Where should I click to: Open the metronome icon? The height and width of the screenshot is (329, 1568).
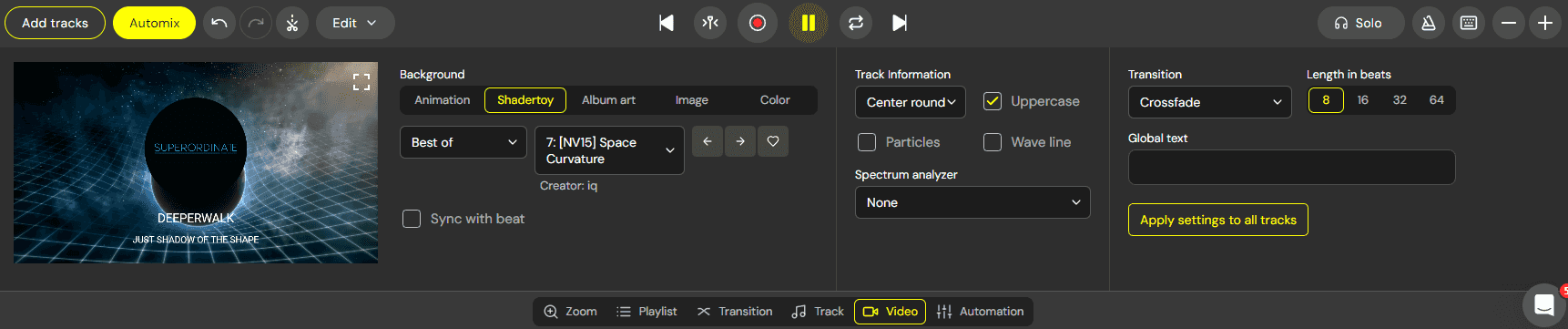pyautogui.click(x=1429, y=23)
